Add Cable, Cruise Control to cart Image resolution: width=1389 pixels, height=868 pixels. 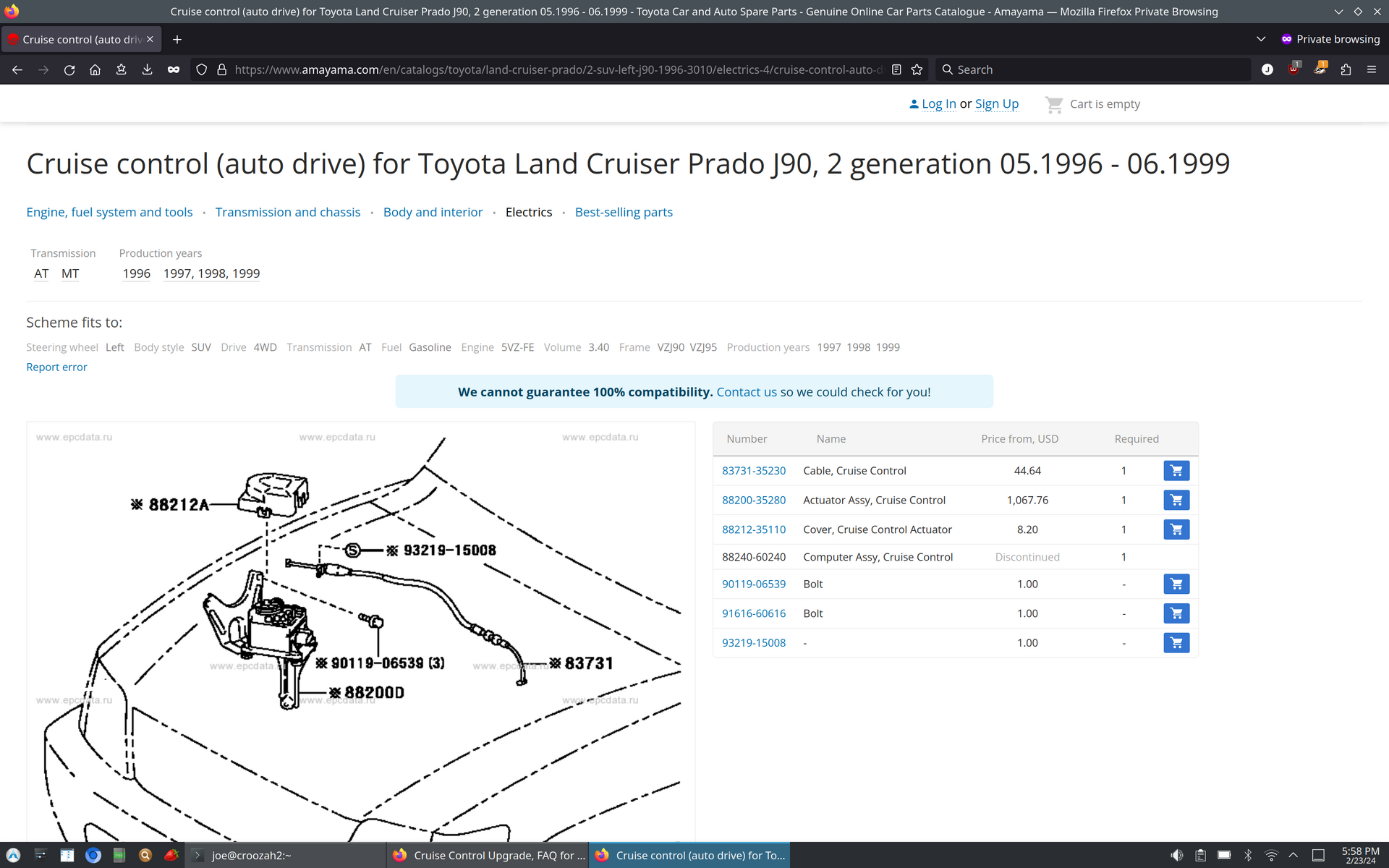1176,471
